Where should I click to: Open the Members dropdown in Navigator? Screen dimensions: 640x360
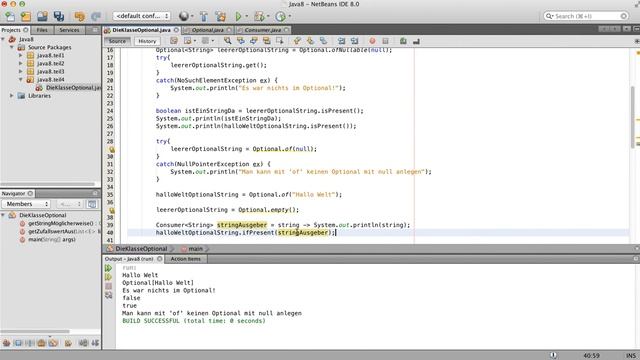(x=26, y=204)
